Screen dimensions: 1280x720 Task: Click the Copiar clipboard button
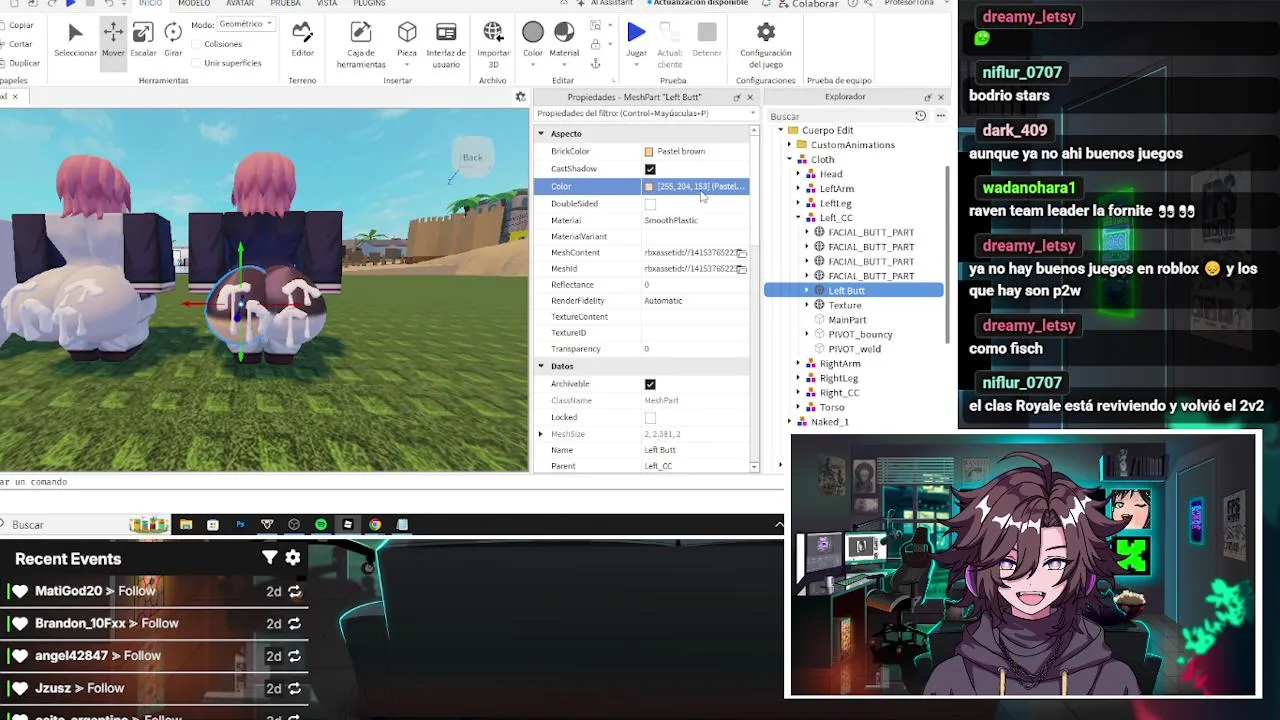pos(17,25)
